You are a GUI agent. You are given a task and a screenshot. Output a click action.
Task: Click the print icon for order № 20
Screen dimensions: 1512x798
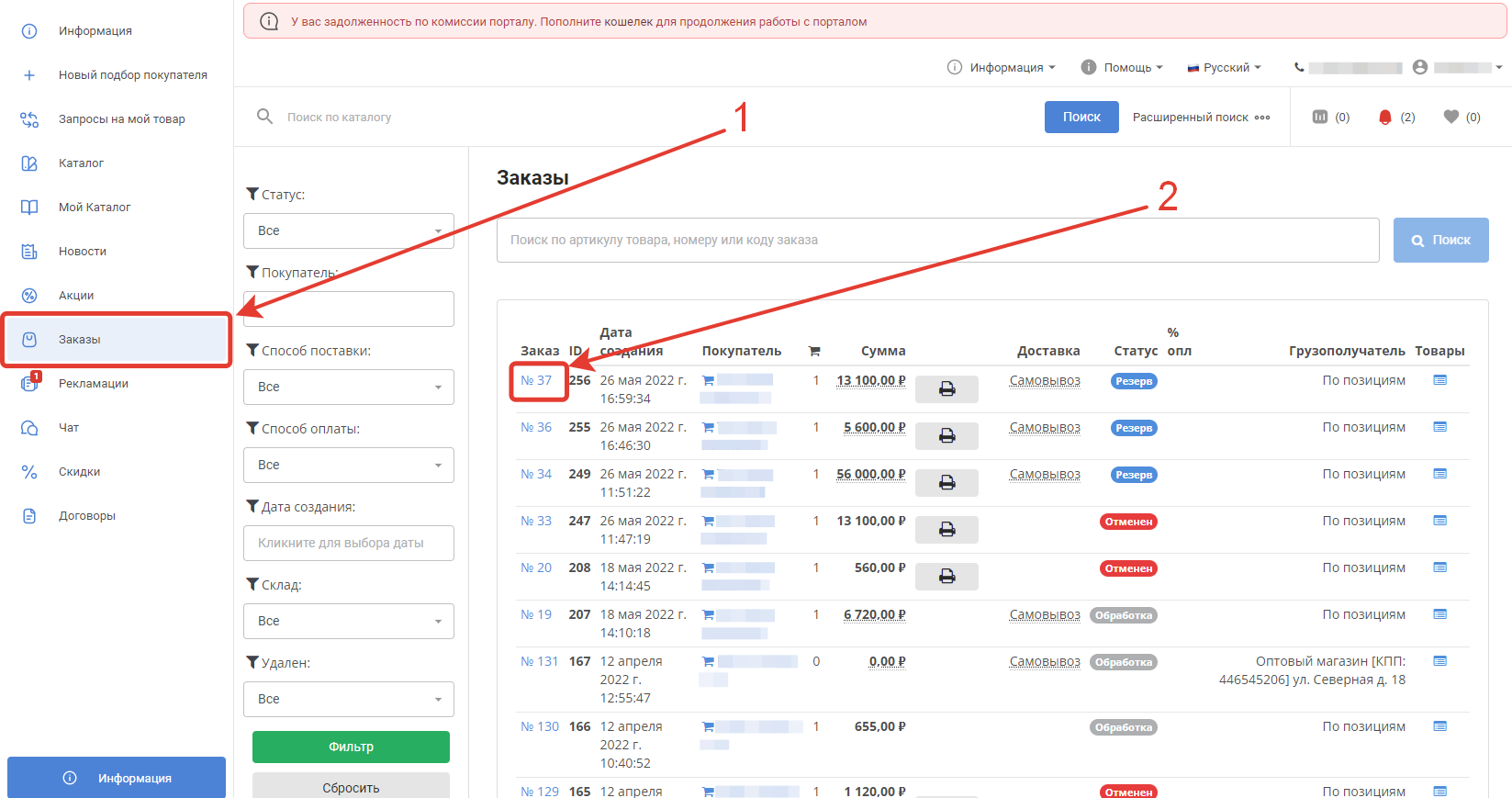(946, 577)
